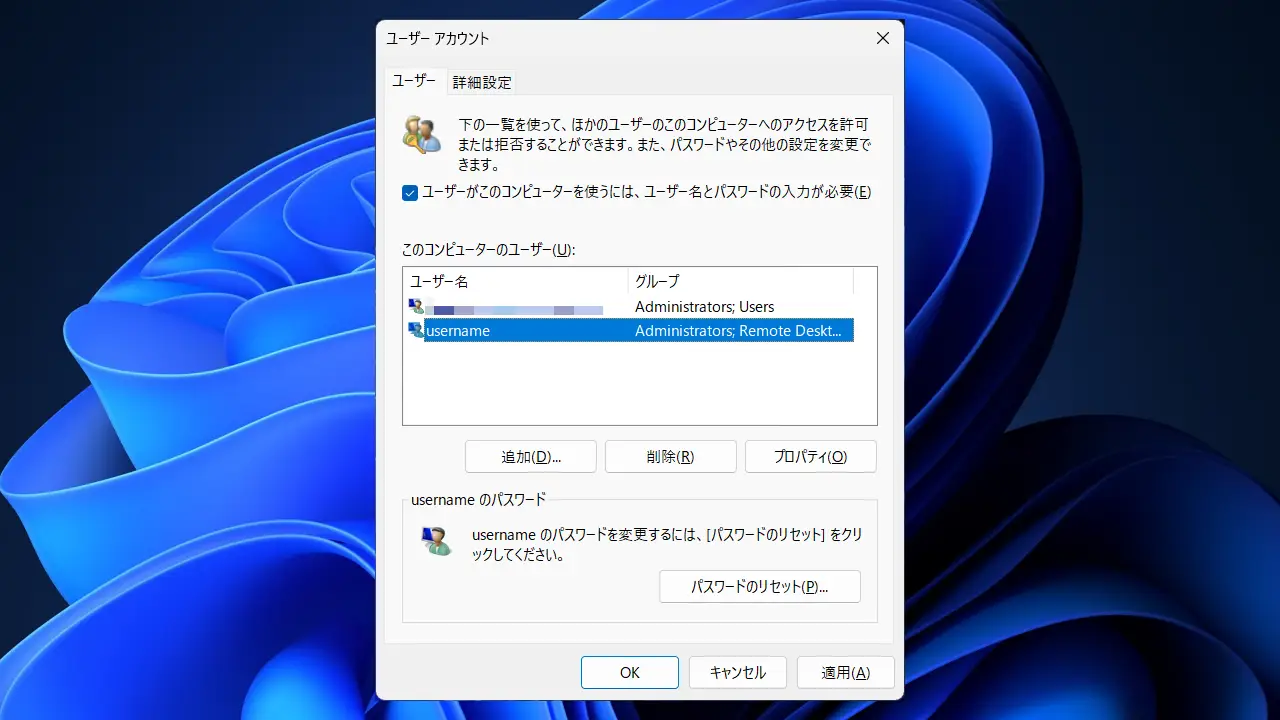This screenshot has width=1280, height=720.
Task: Click the 'Administrators; Users' group cell
Action: (704, 307)
